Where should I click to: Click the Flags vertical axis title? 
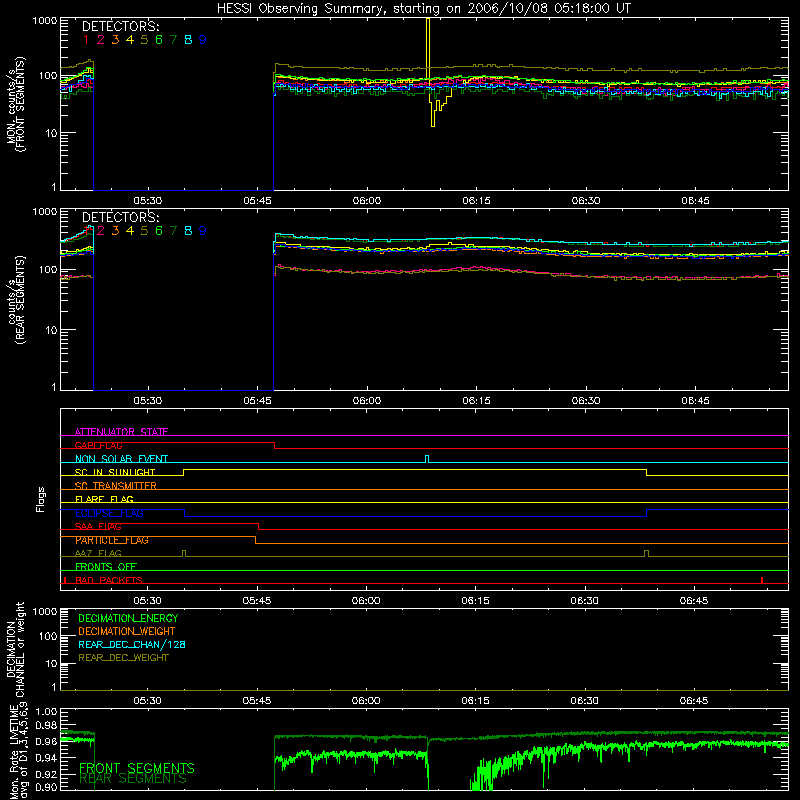[41, 499]
